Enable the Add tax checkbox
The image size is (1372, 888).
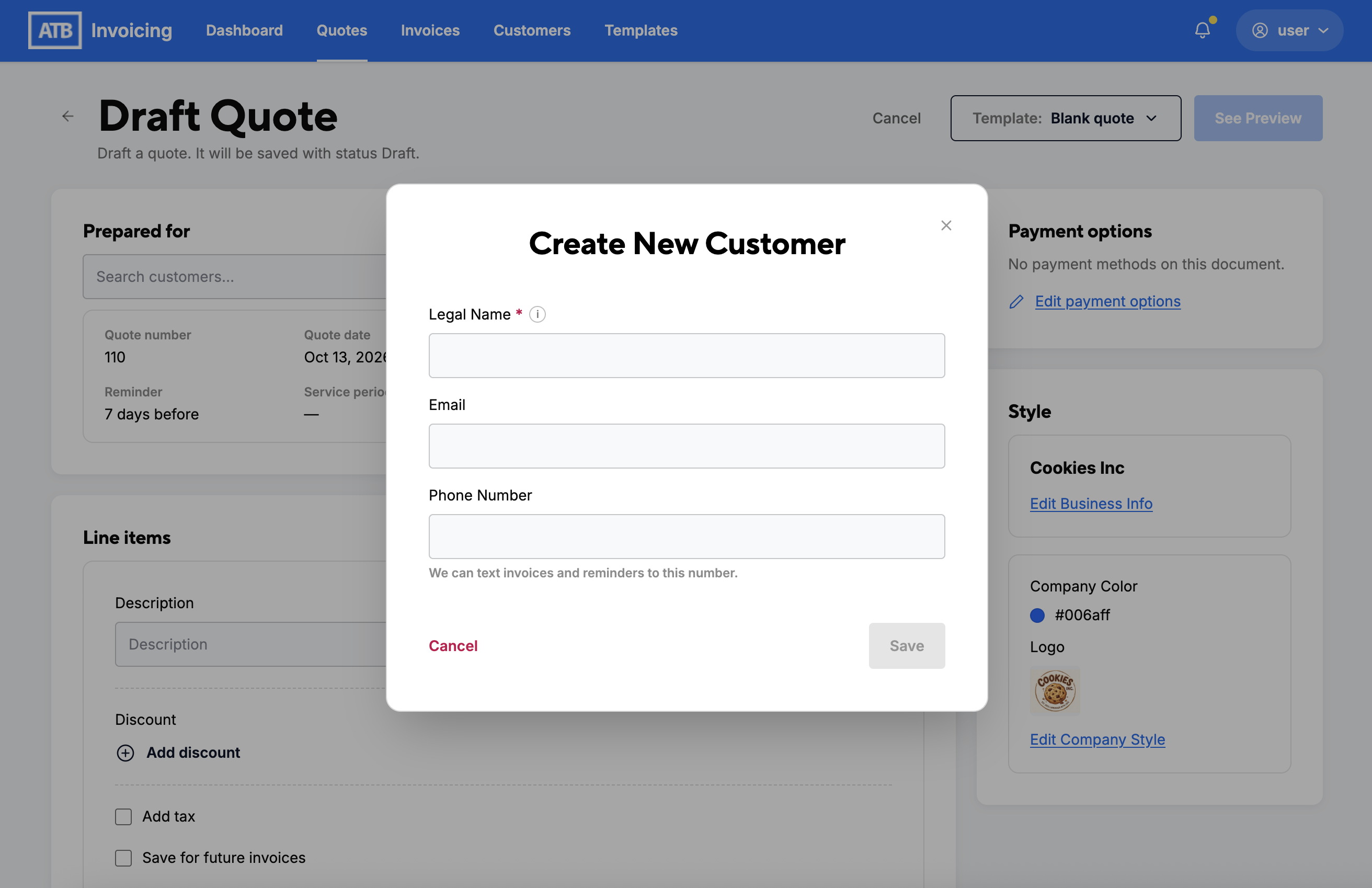point(123,817)
